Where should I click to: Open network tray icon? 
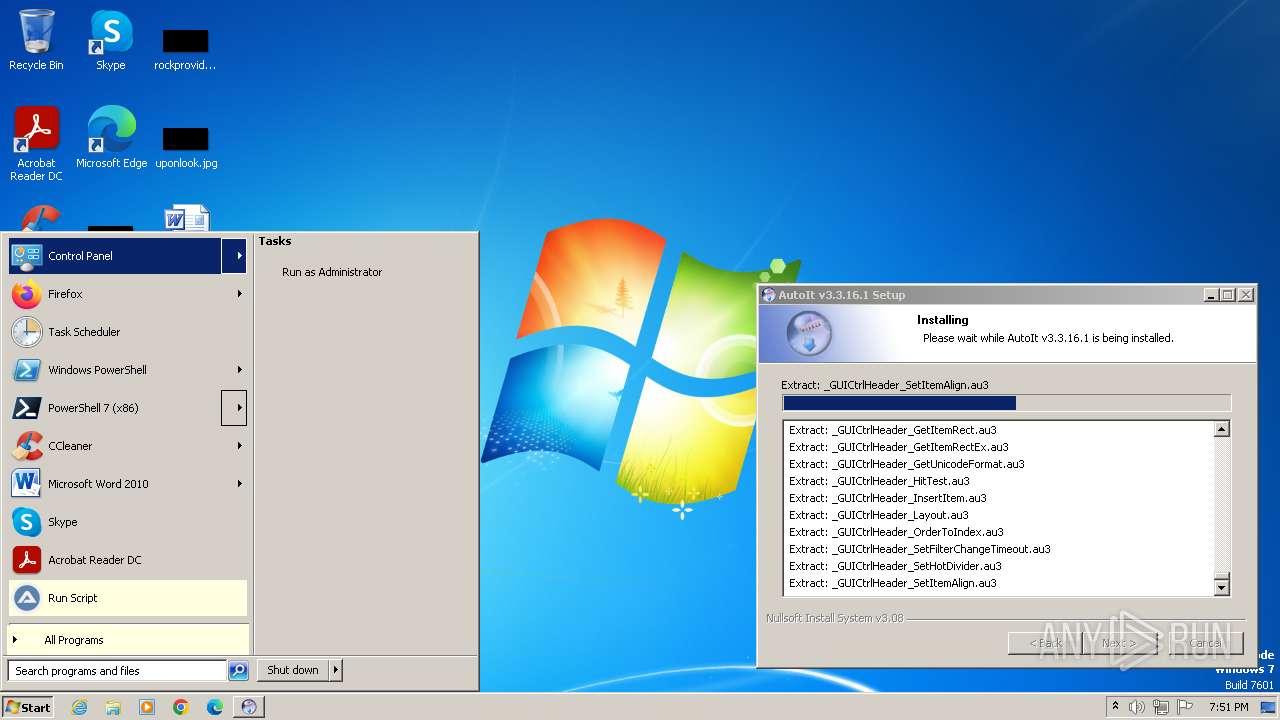1161,707
